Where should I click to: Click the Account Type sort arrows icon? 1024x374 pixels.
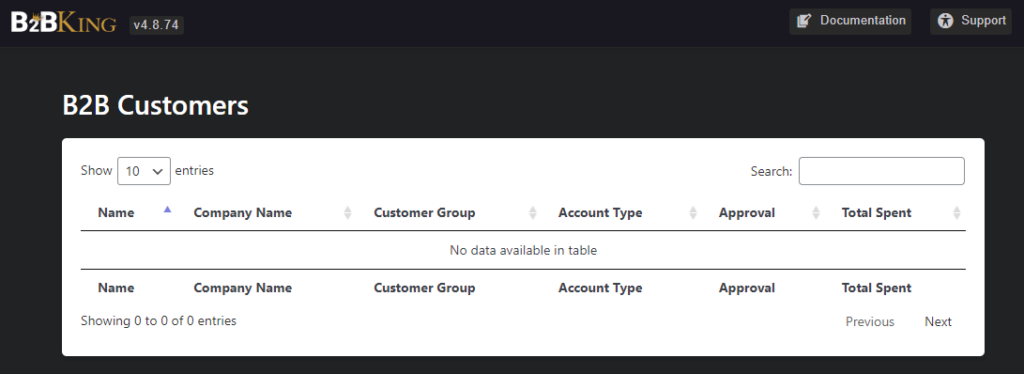pos(693,213)
